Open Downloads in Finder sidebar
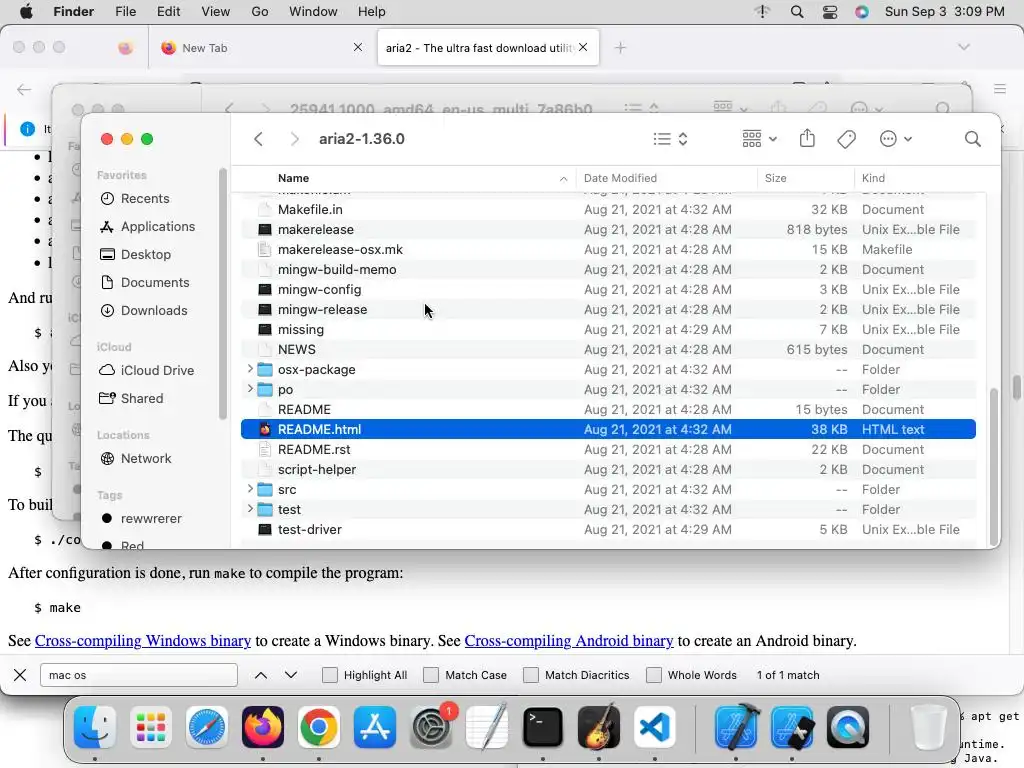 coord(155,311)
